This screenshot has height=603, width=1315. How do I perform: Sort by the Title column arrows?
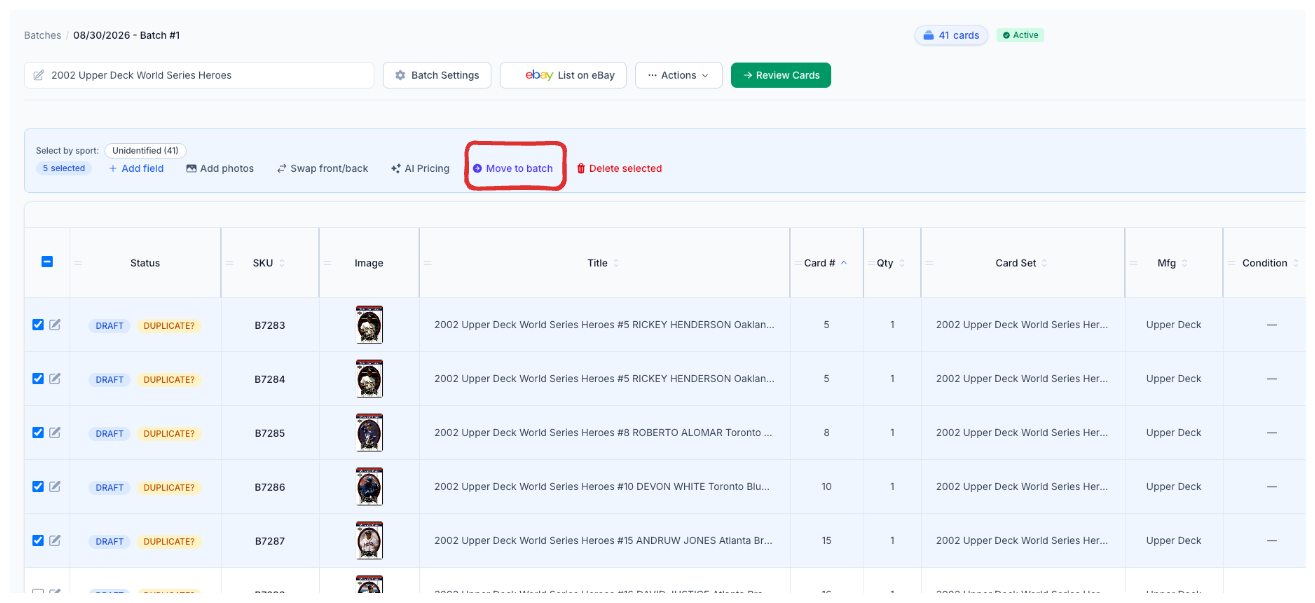[616, 263]
